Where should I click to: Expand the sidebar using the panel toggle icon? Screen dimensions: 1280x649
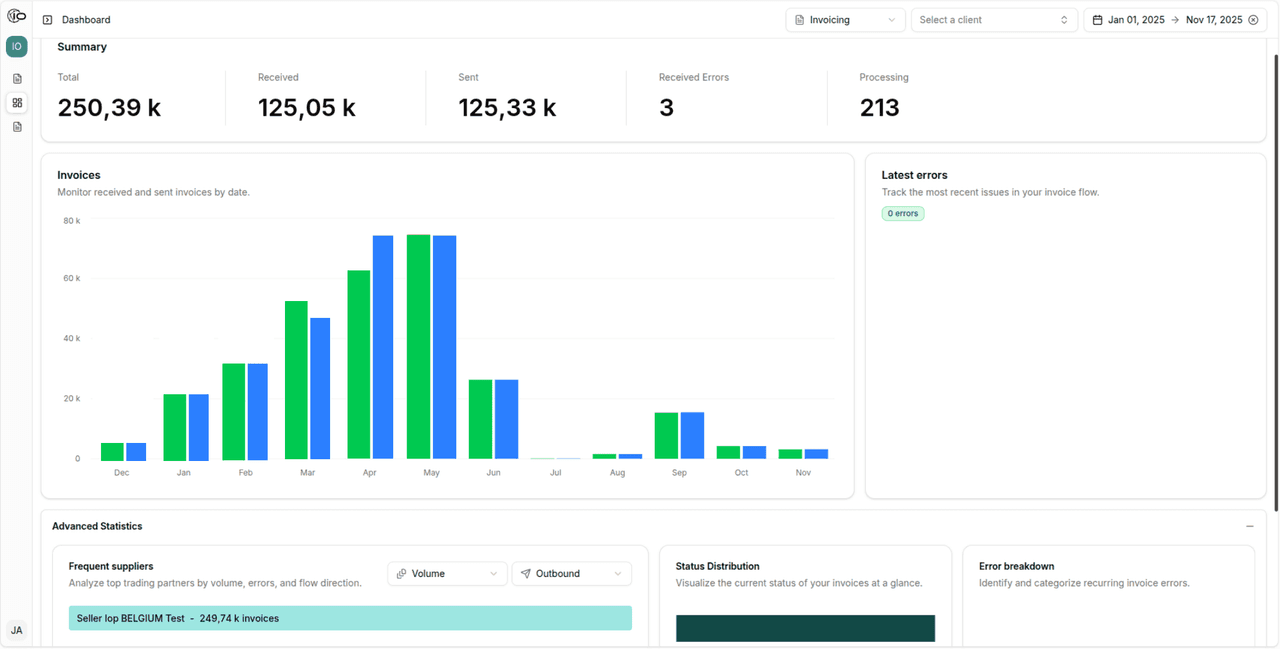click(47, 20)
